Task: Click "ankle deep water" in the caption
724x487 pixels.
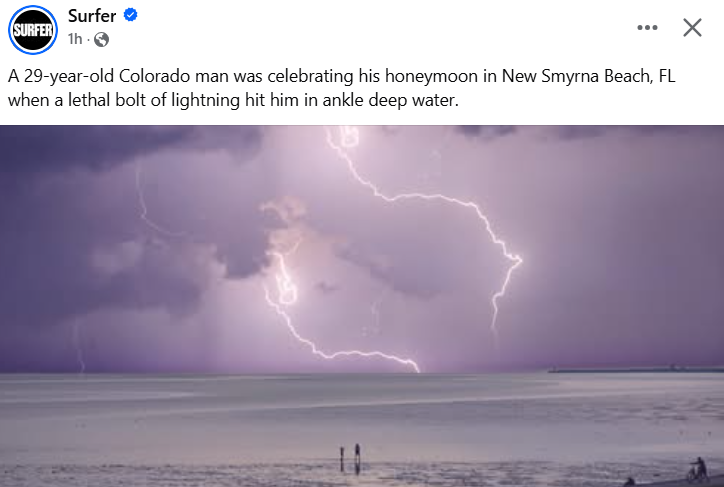Action: (x=390, y=100)
